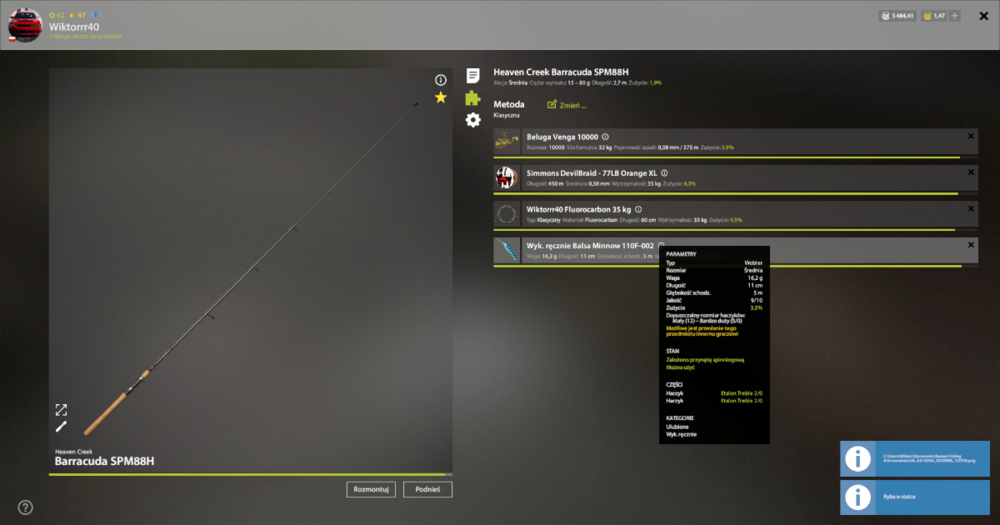Select the green puzzle piece setup icon
This screenshot has width=1000, height=525.
tap(473, 98)
